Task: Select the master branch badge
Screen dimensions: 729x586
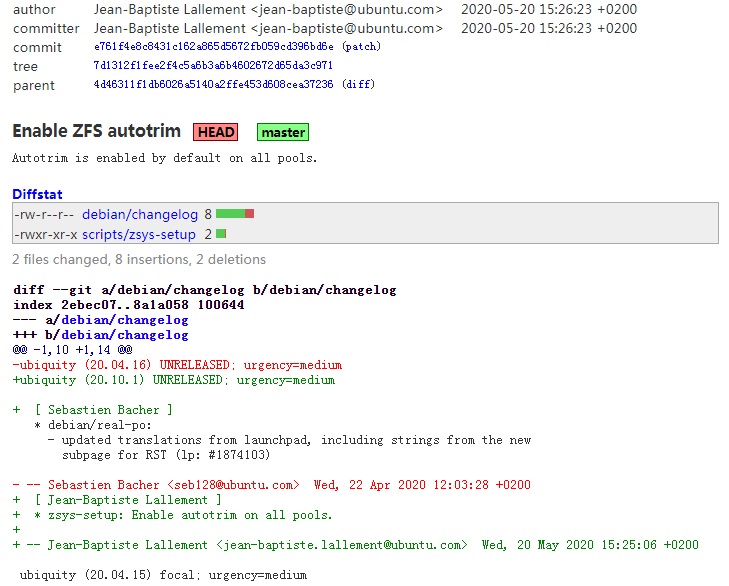Action: click(x=283, y=132)
